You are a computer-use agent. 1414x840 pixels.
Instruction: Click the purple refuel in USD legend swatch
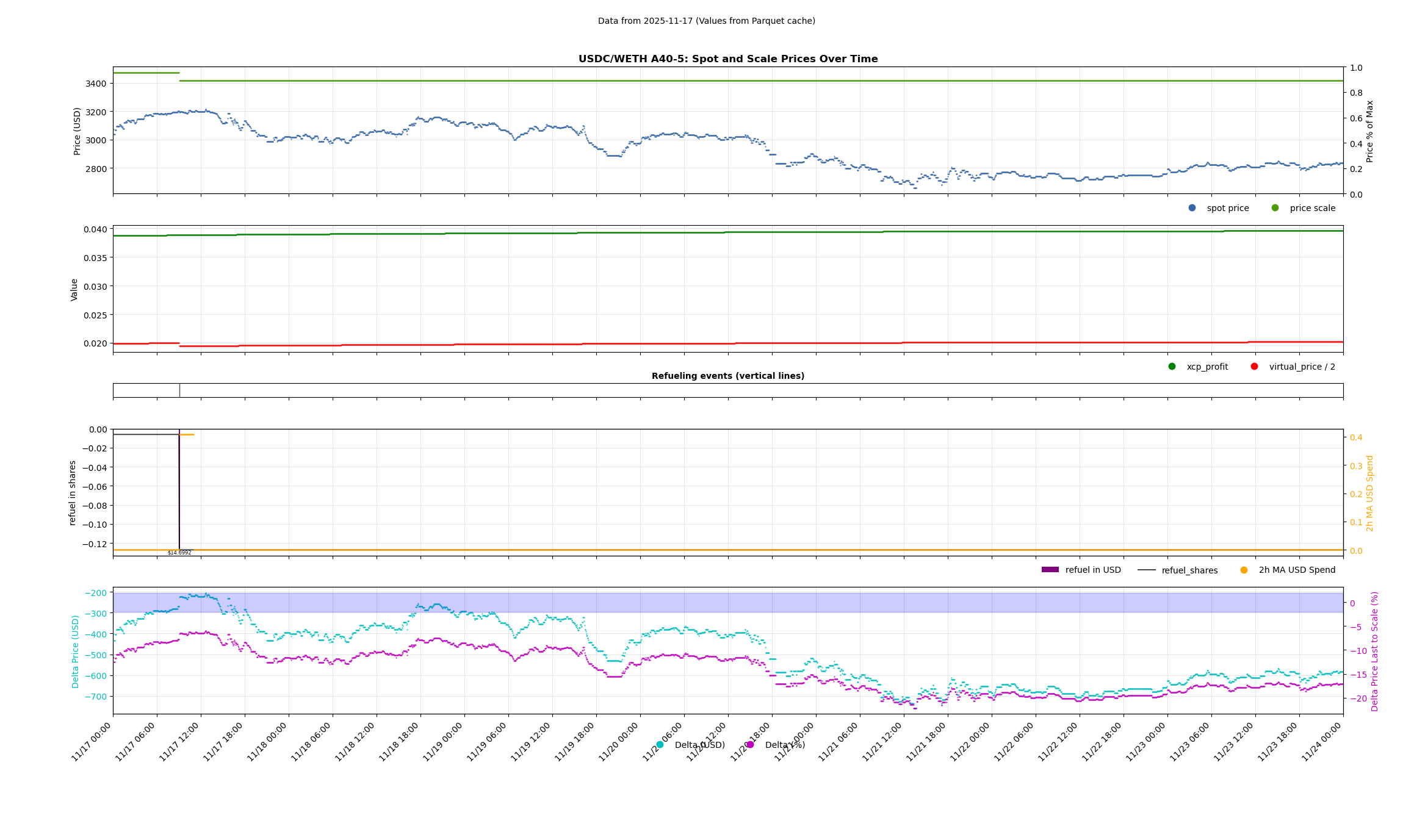[1050, 570]
